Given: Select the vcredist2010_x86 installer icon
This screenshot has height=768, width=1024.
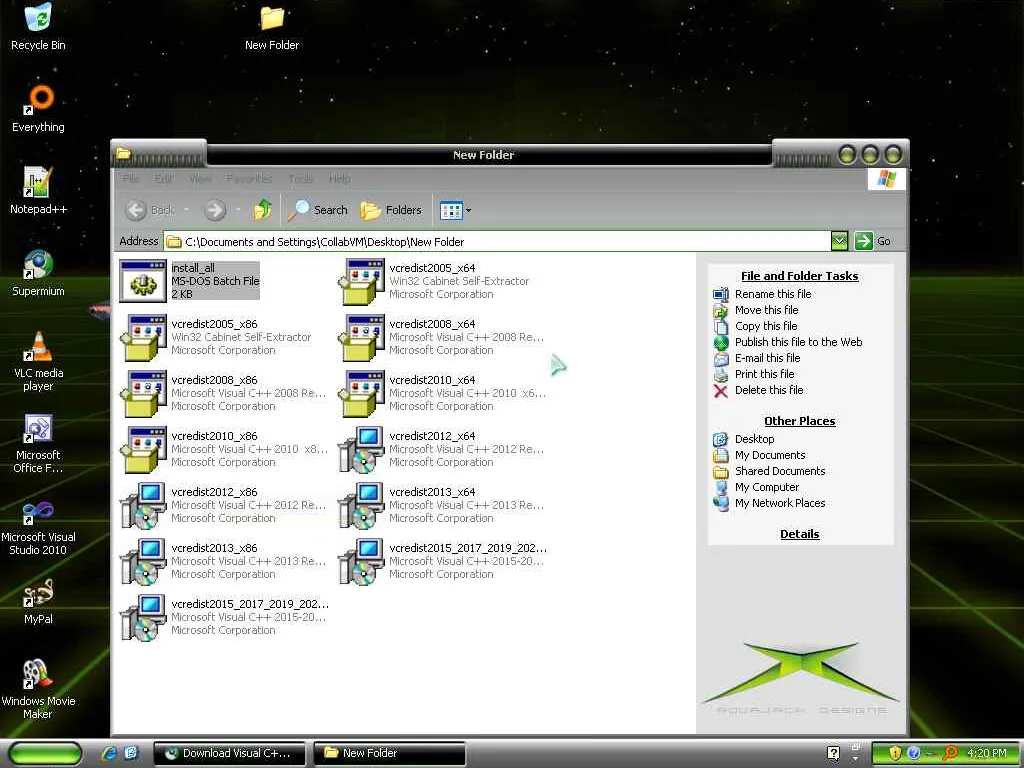Looking at the screenshot, I should click(x=143, y=449).
